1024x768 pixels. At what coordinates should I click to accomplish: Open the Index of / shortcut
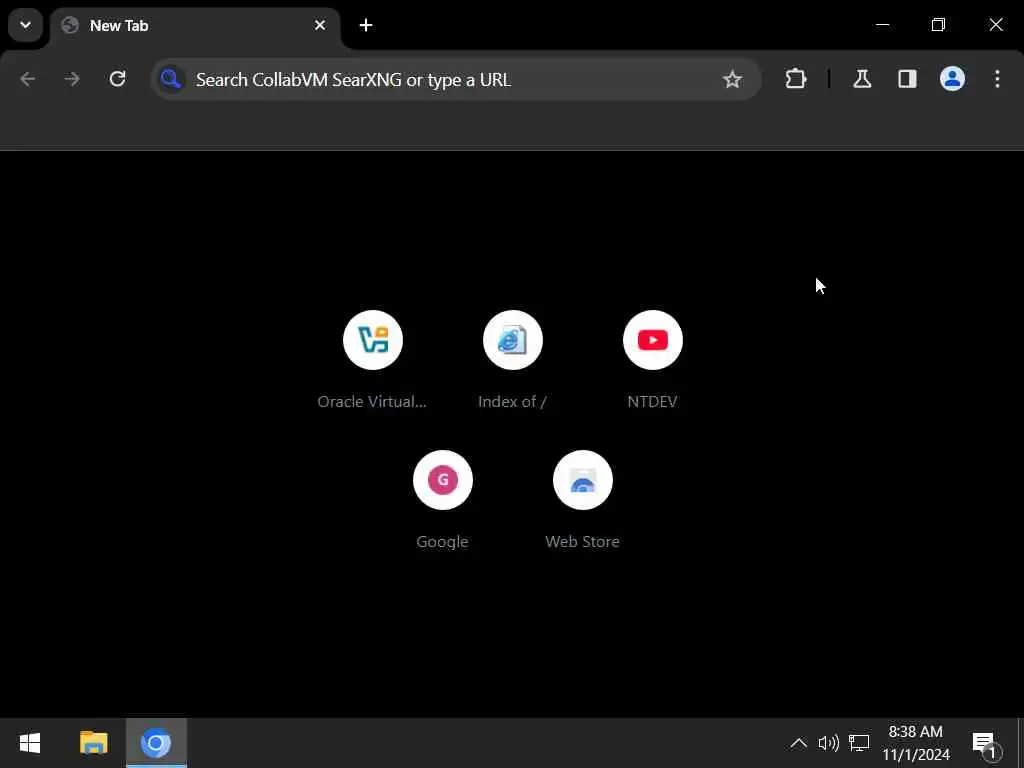click(x=513, y=360)
